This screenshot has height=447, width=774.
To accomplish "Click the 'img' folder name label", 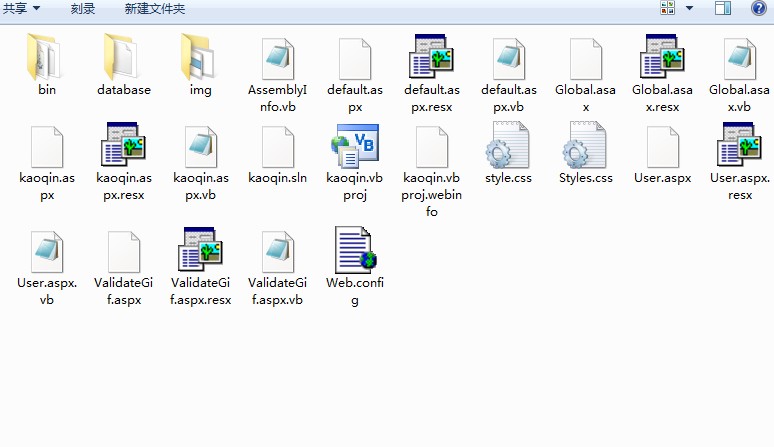I will 200,90.
